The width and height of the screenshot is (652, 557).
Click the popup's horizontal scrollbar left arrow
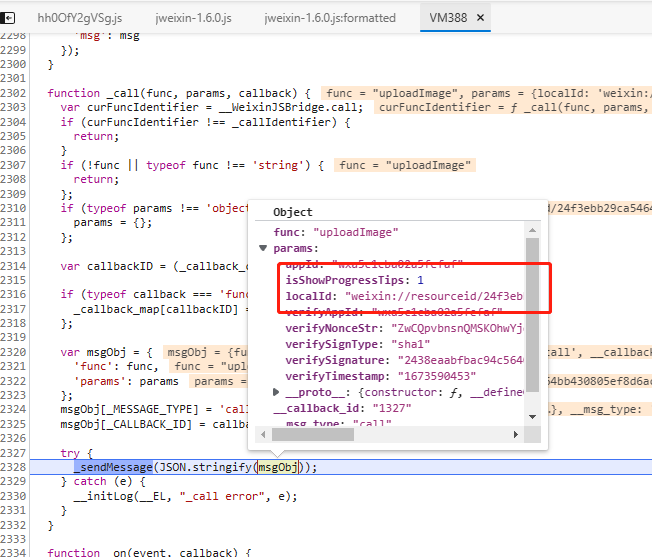point(263,435)
